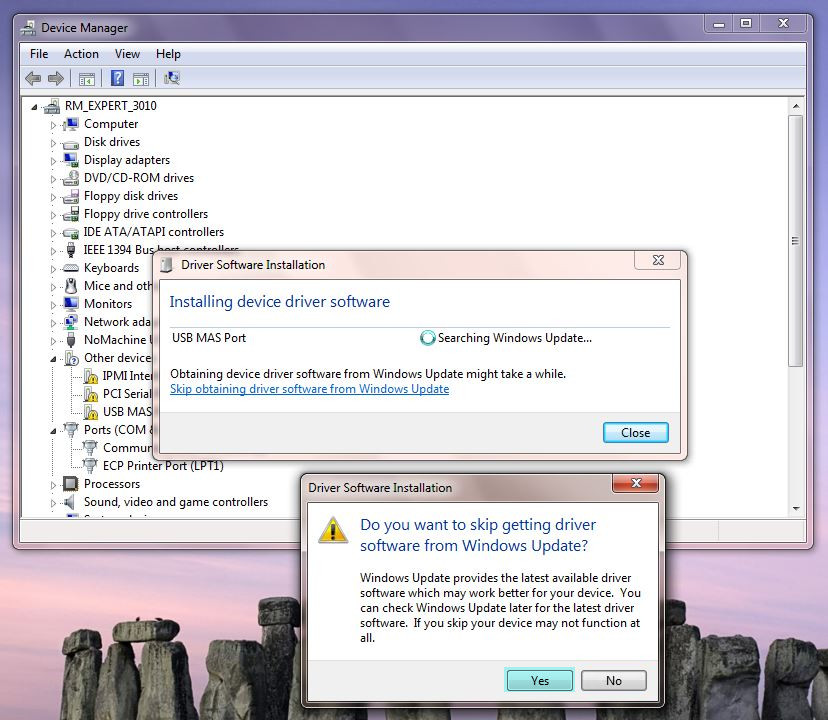Screen dimensions: 828x720
Task: Expand the Display adapters node
Action: (53, 161)
